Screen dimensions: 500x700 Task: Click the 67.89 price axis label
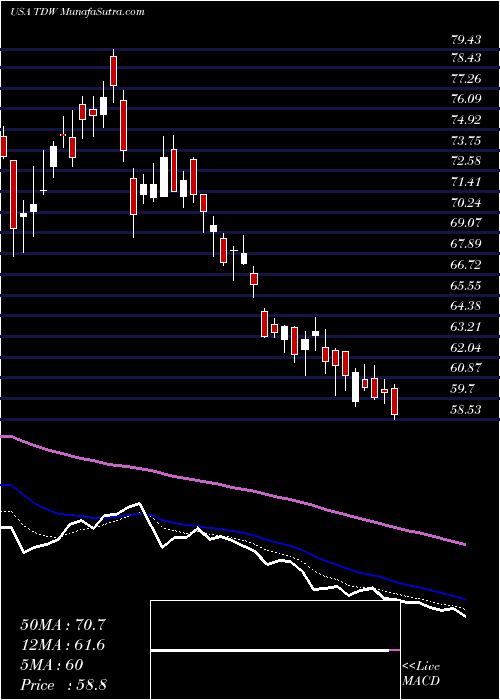pyautogui.click(x=466, y=243)
